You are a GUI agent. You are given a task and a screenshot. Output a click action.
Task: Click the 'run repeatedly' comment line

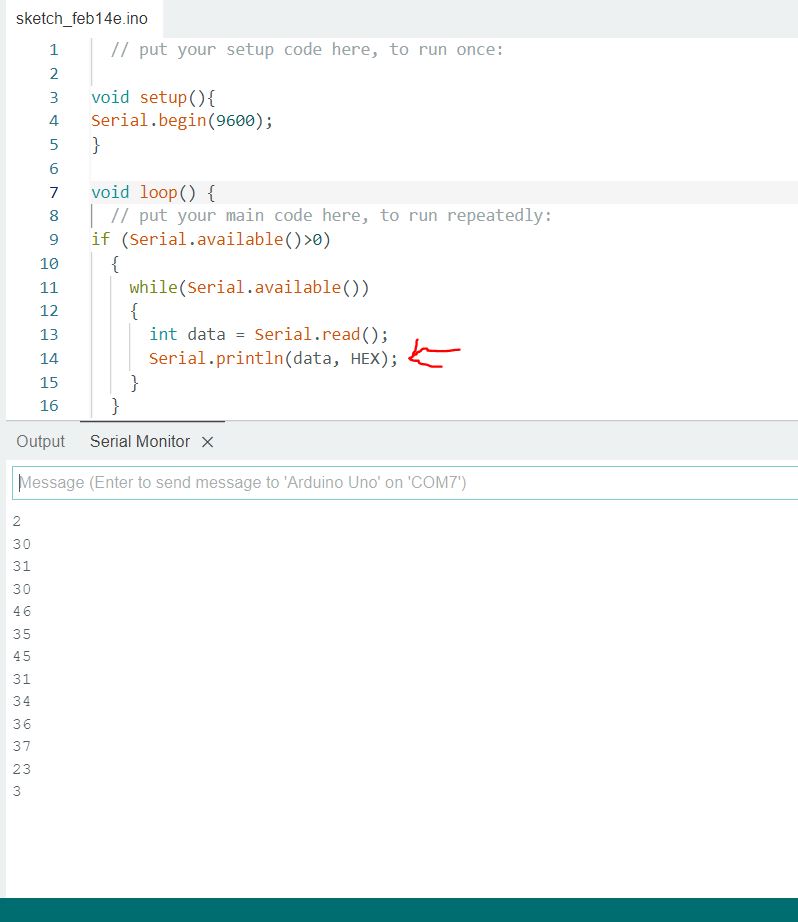(x=330, y=215)
